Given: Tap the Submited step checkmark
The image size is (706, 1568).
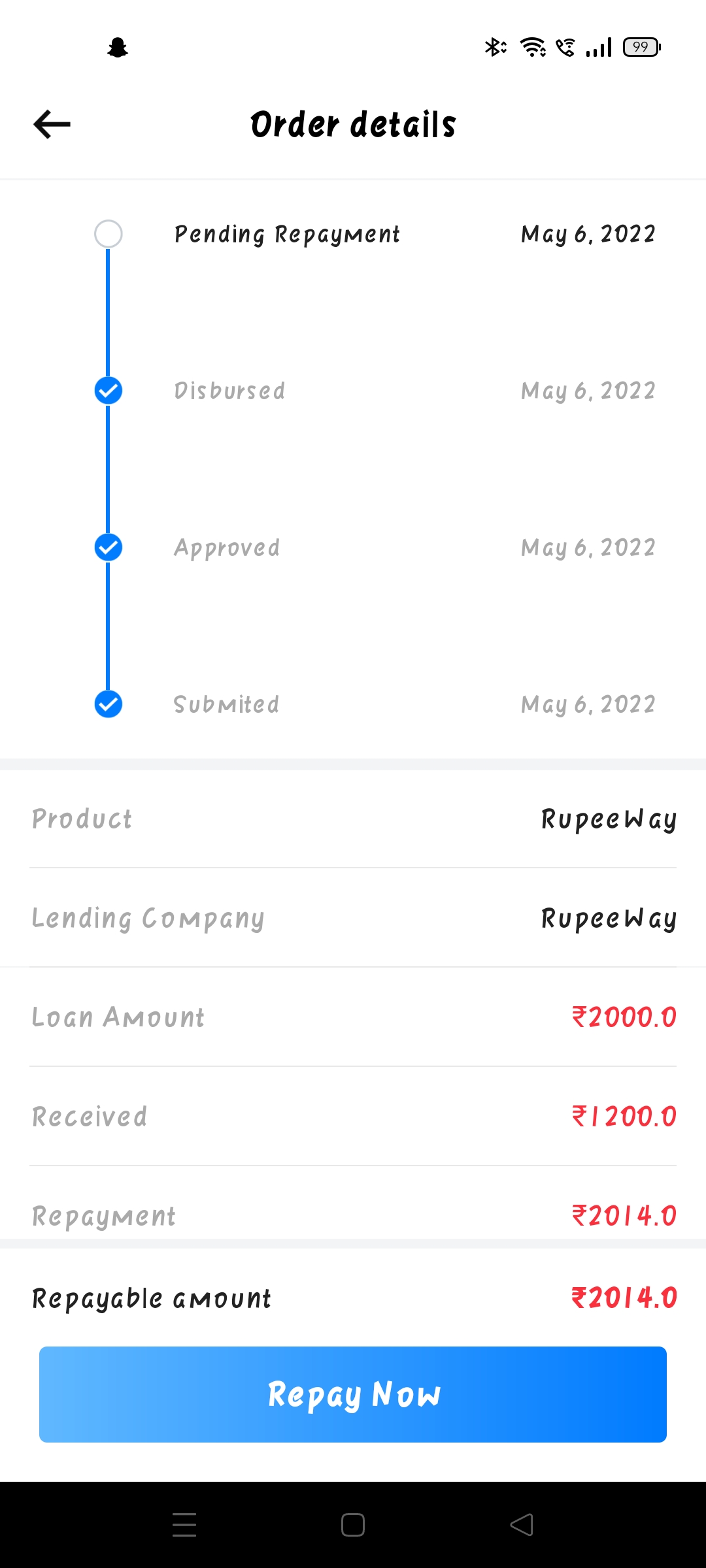Looking at the screenshot, I should 109,704.
